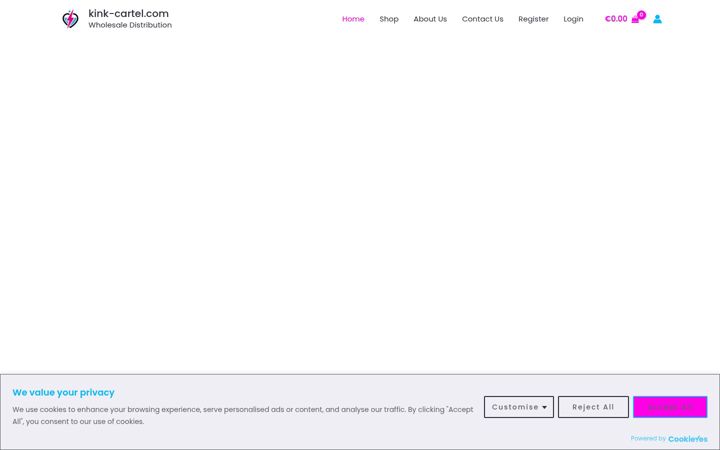Open the Register page
The image size is (720, 450).
(533, 19)
